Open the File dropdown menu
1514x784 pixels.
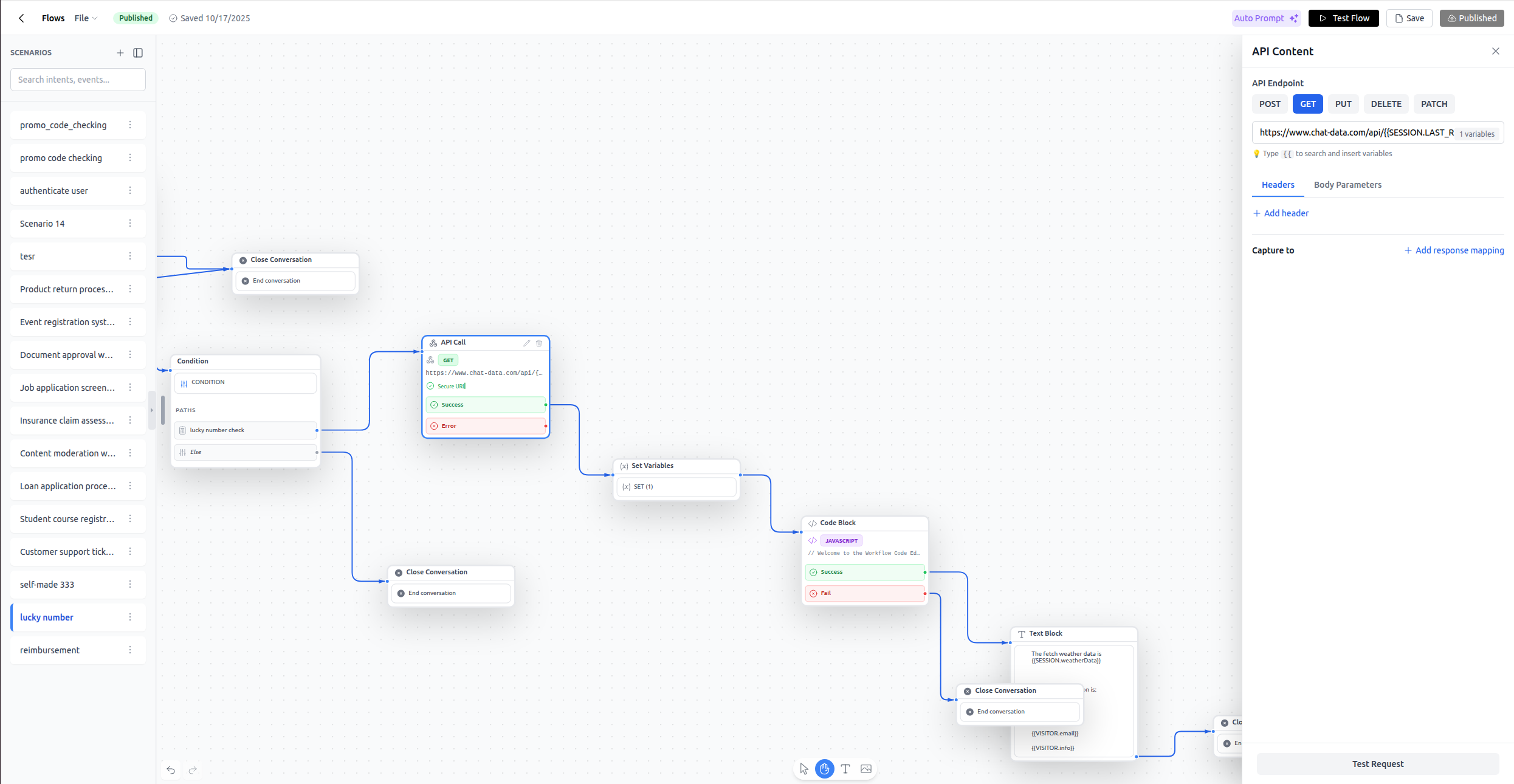pos(86,18)
